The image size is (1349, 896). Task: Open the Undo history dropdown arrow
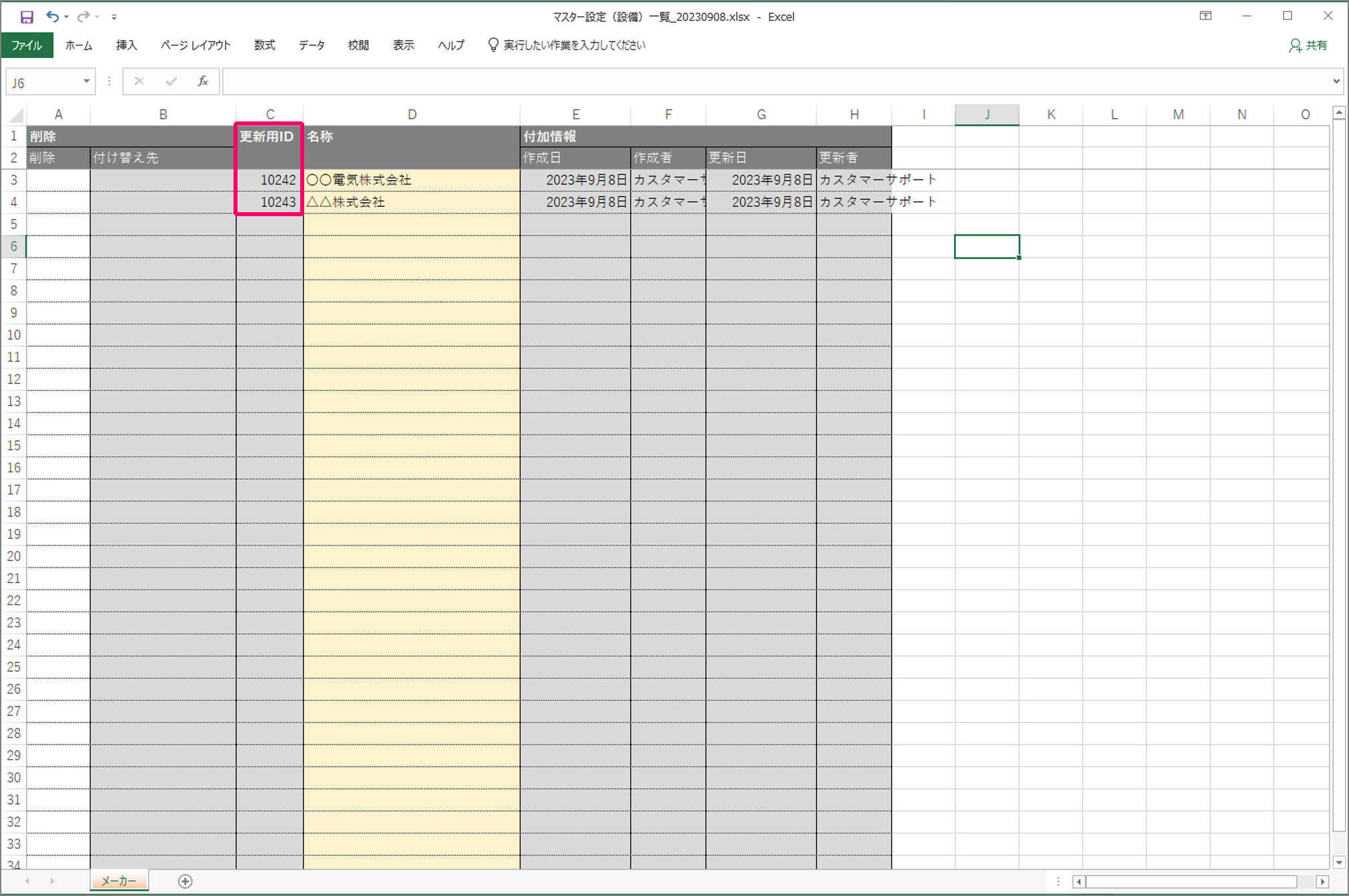coord(67,17)
